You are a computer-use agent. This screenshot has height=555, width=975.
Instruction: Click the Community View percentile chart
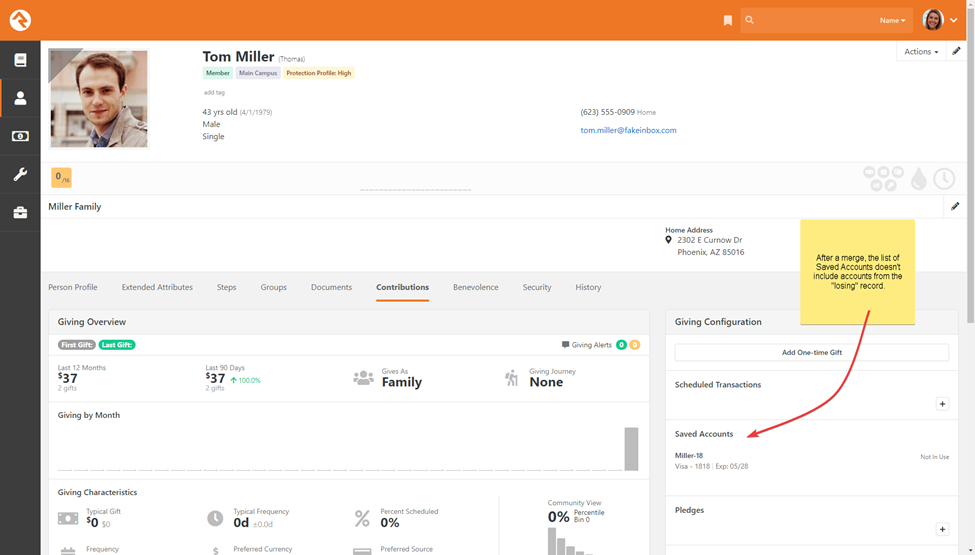570,541
